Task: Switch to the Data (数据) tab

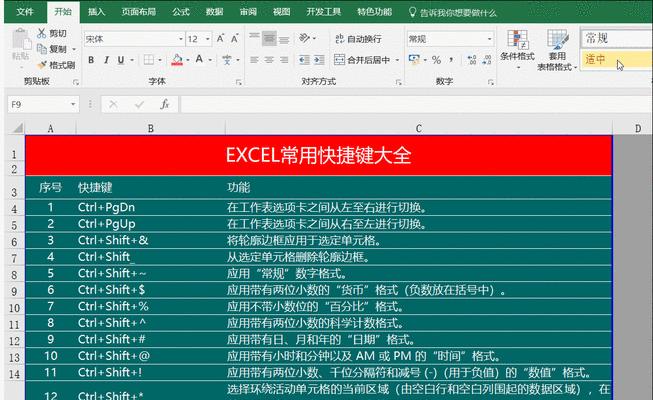Action: pos(214,12)
